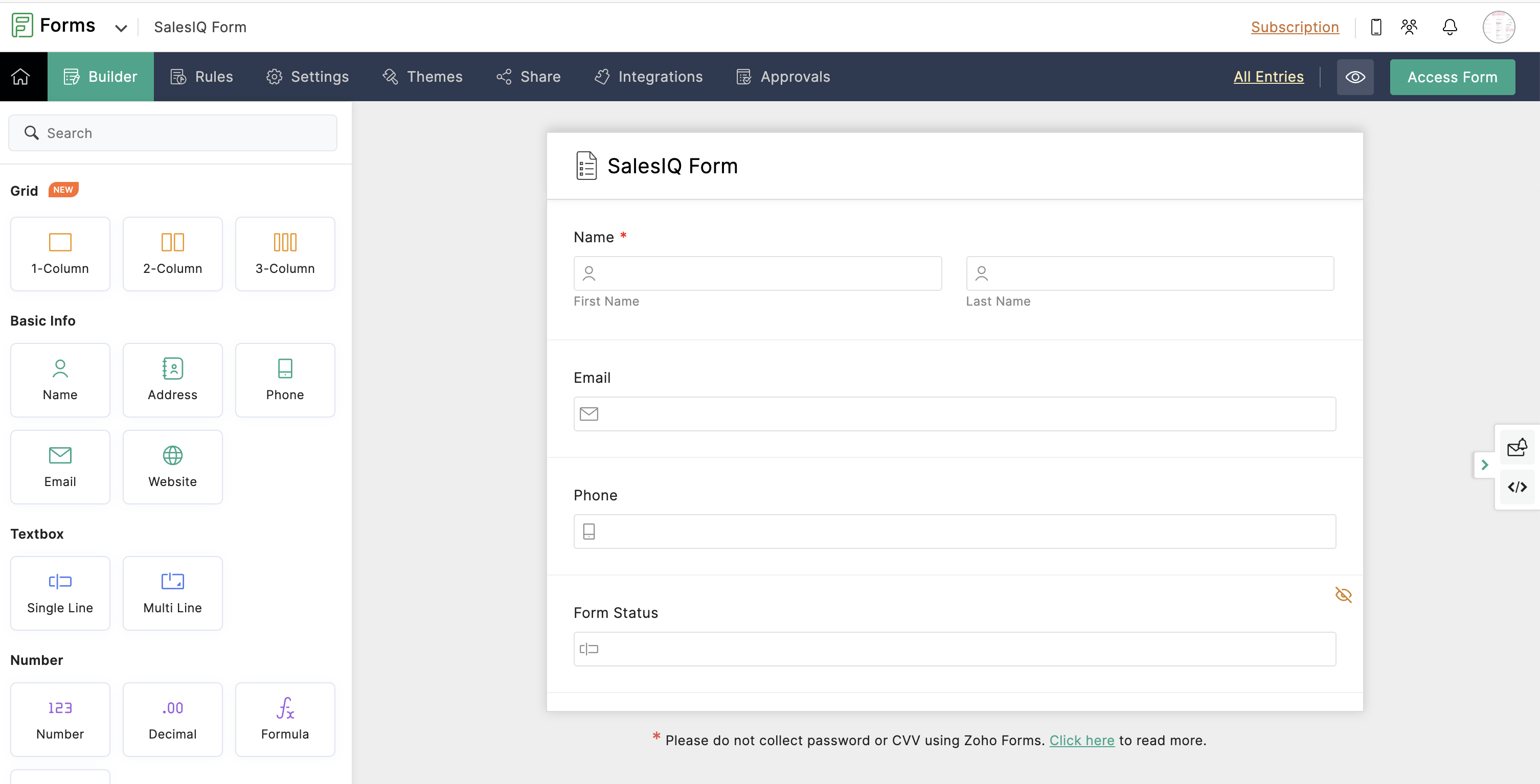Screen dimensions: 1540x784
Task: Add a Website field from sidebar
Action: [x=172, y=467]
